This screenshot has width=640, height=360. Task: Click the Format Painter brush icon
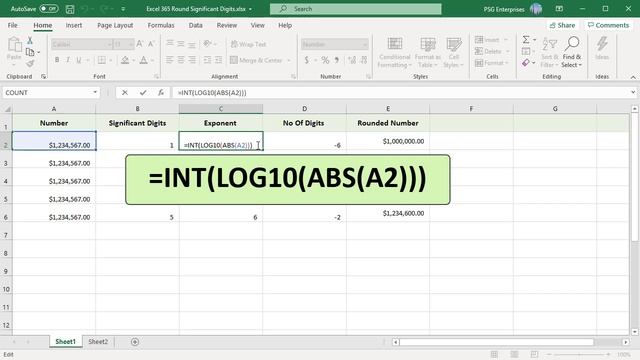(30, 64)
